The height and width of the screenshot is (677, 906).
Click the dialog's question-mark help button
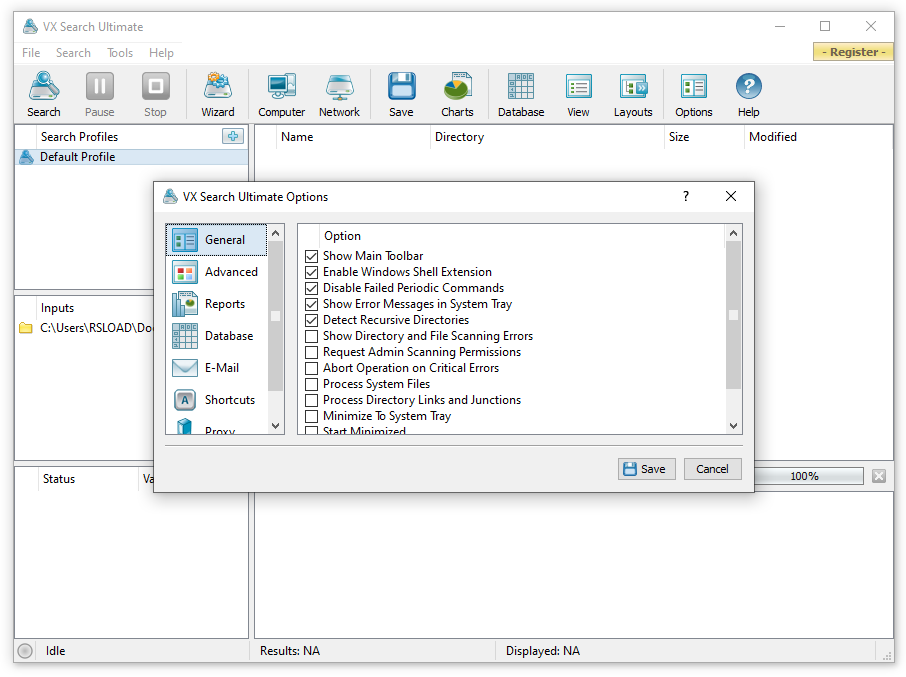tap(686, 196)
